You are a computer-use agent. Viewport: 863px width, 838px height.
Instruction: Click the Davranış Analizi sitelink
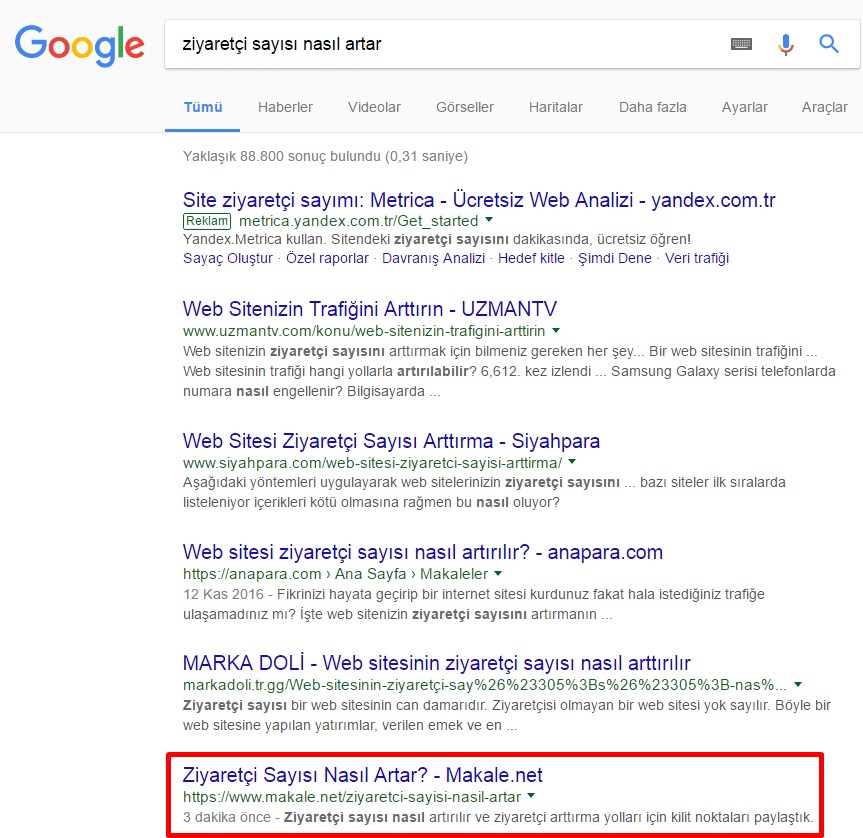(434, 258)
